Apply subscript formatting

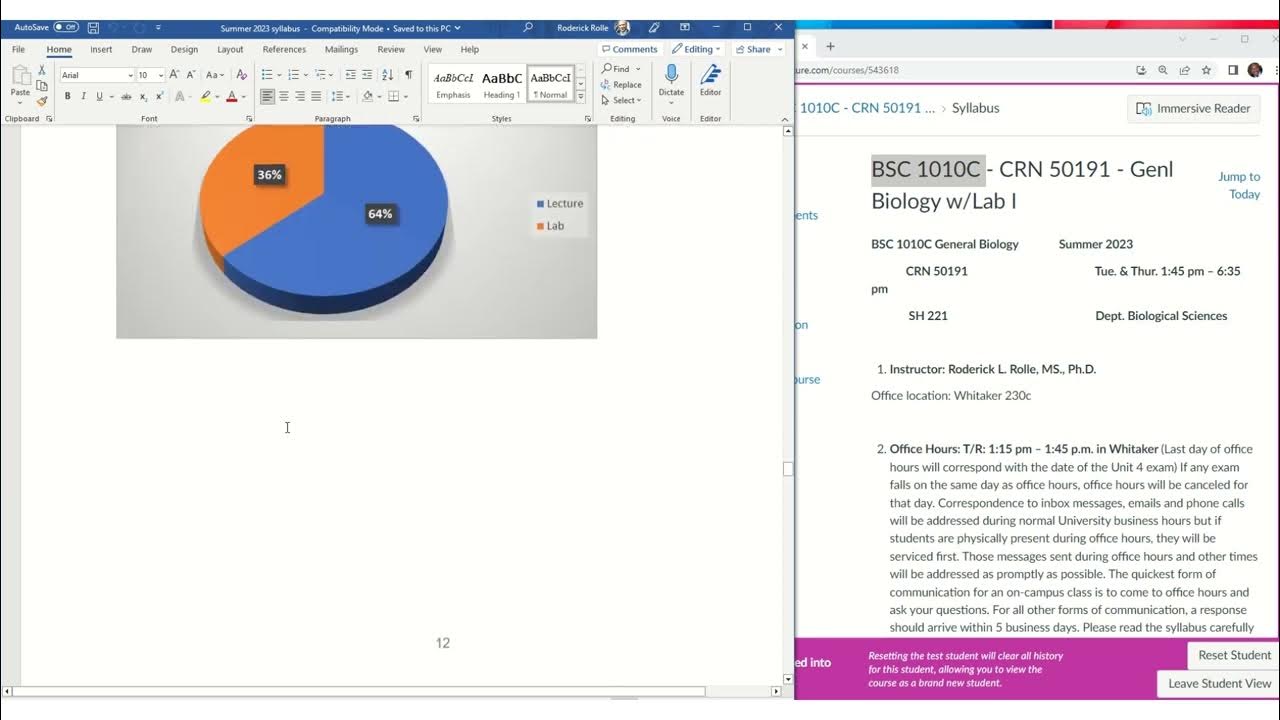click(x=143, y=96)
